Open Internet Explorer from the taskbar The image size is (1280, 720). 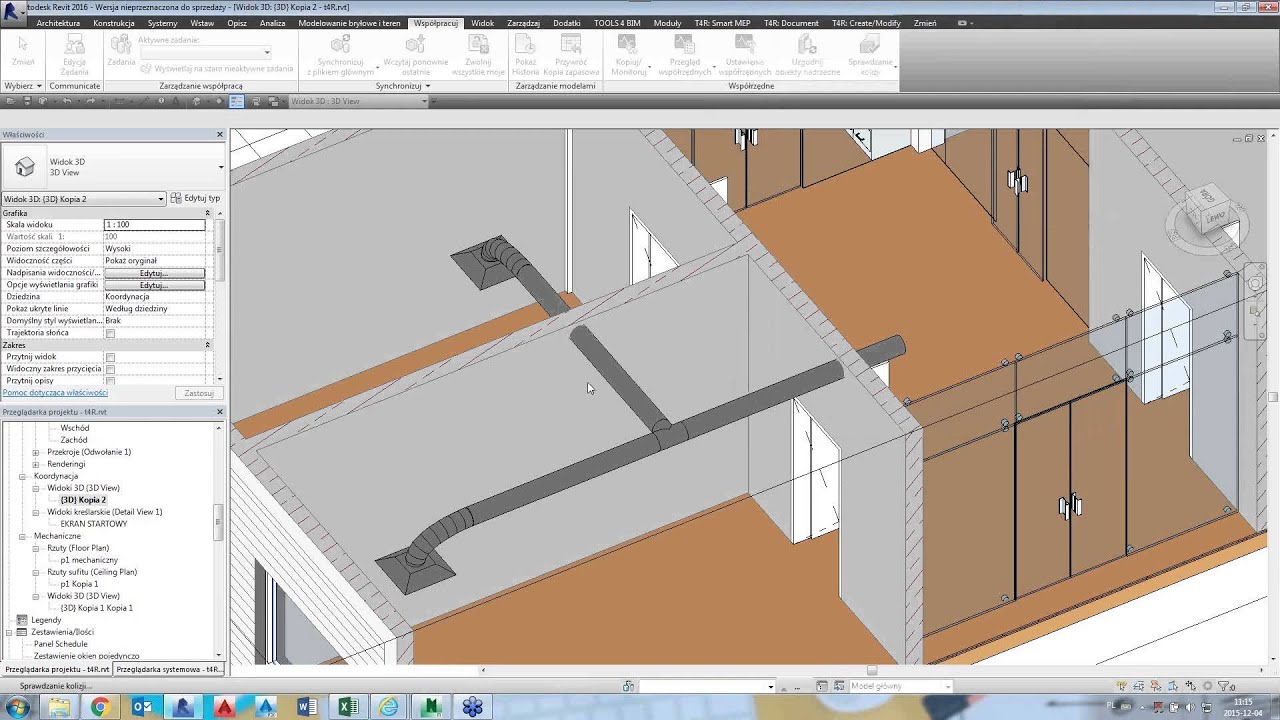click(x=389, y=707)
